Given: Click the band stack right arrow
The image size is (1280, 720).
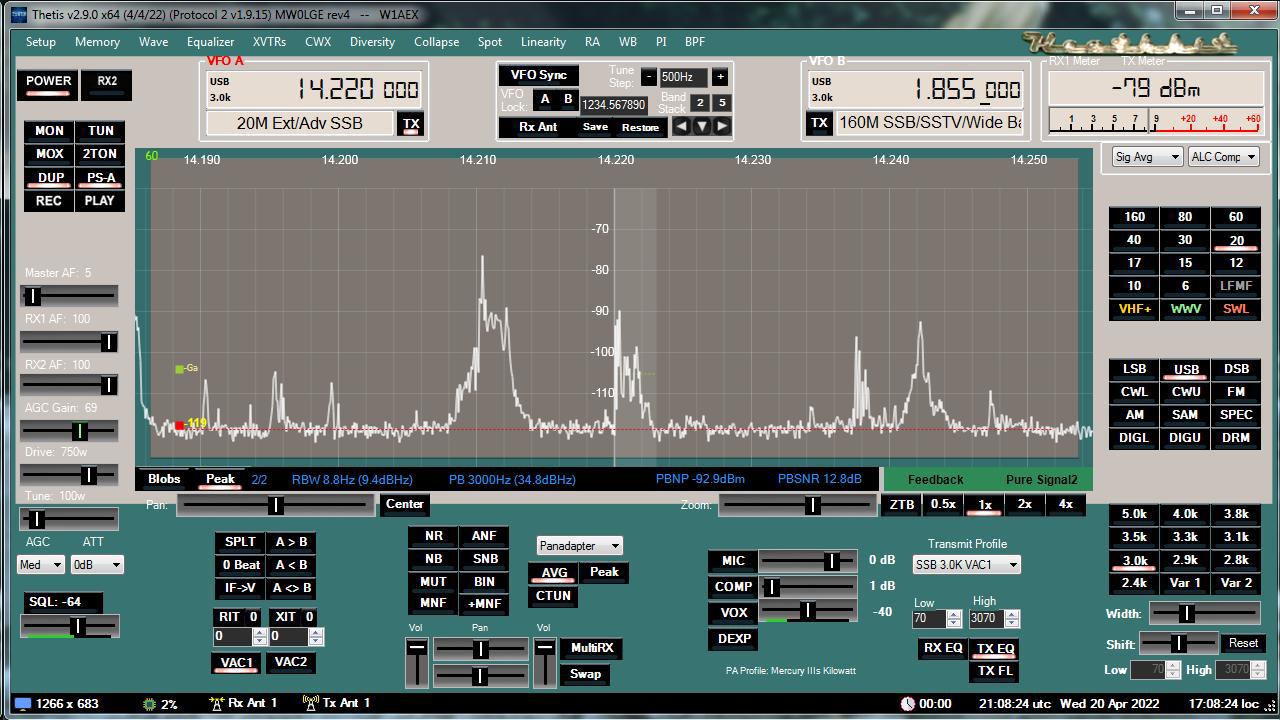Looking at the screenshot, I should [722, 126].
